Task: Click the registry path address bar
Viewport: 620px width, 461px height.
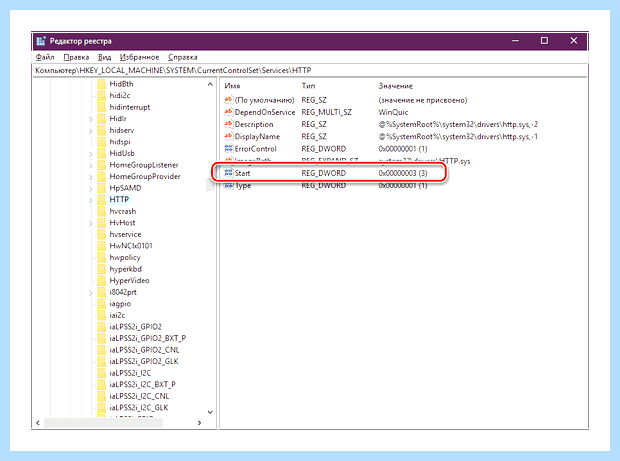Action: 310,70
